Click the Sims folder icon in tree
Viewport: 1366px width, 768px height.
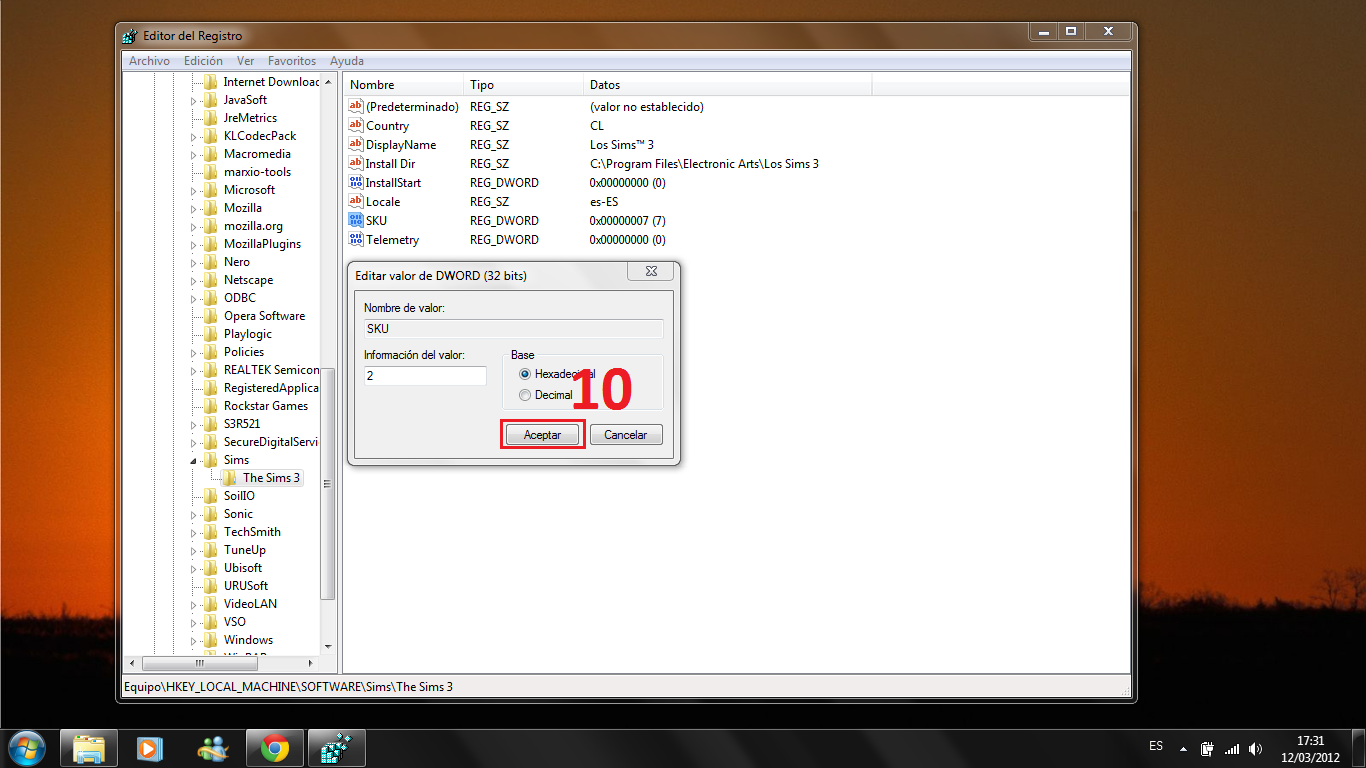(x=211, y=460)
